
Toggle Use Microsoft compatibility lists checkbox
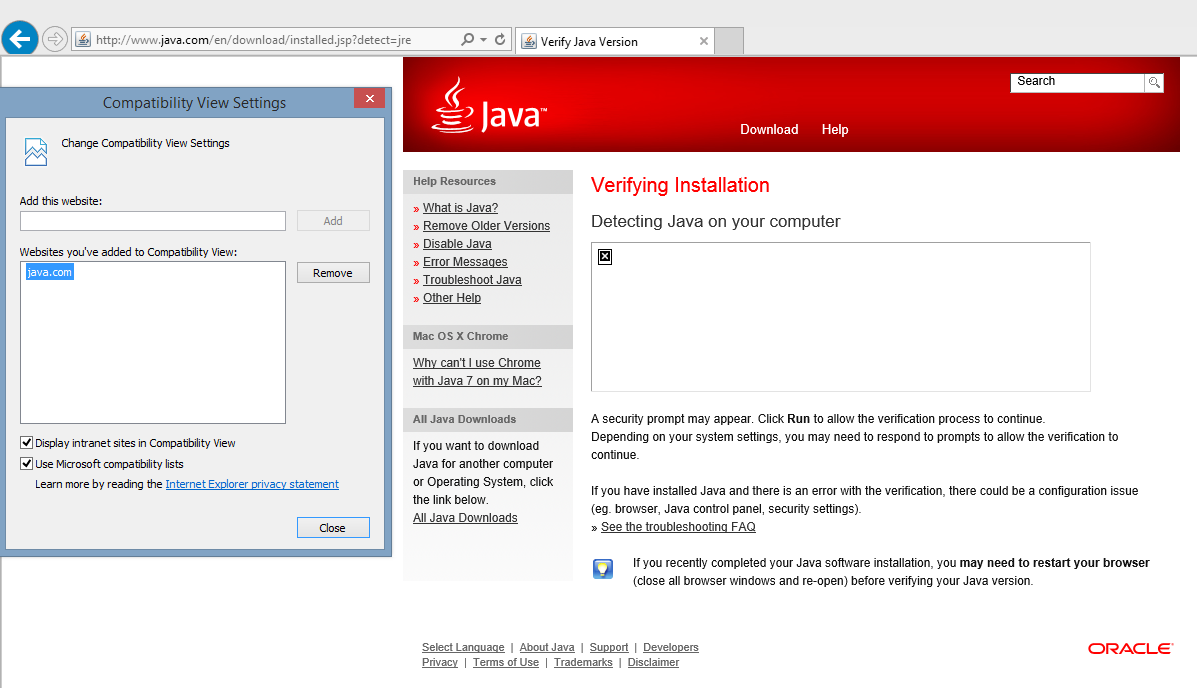click(27, 464)
